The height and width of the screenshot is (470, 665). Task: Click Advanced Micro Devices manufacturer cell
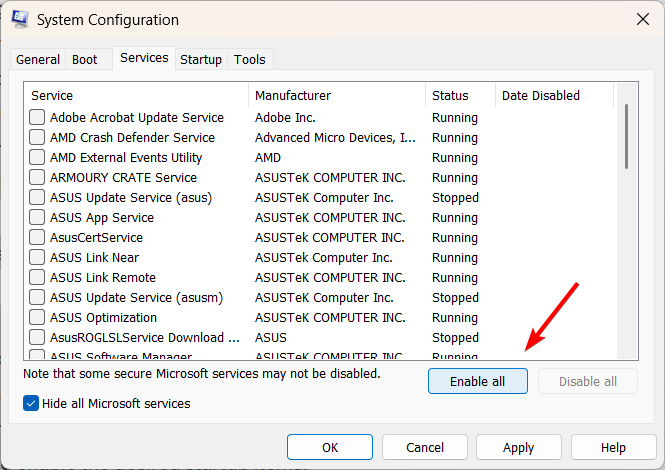[x=335, y=137]
